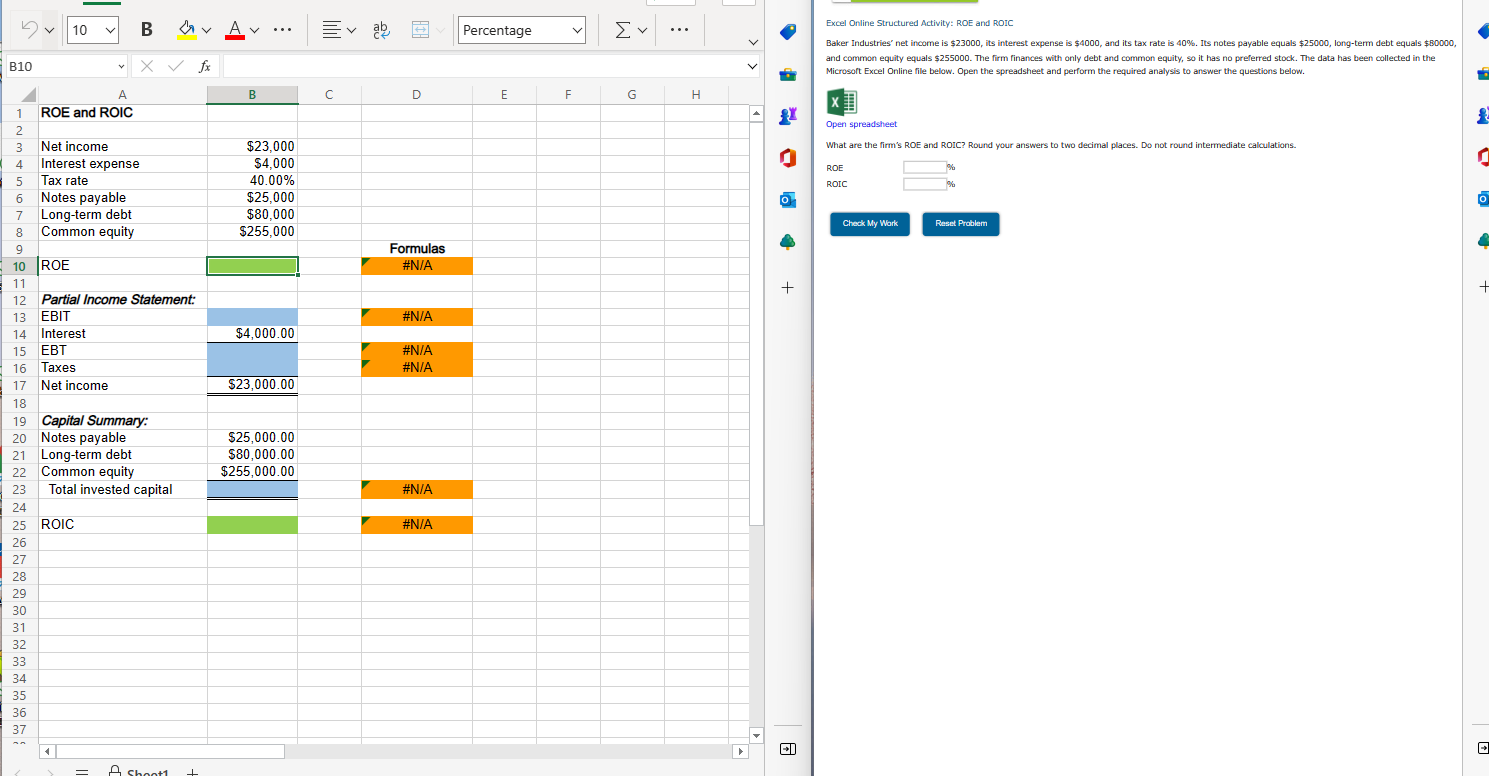Click the Merge Cells icon
This screenshot has width=1489, height=776.
(422, 30)
